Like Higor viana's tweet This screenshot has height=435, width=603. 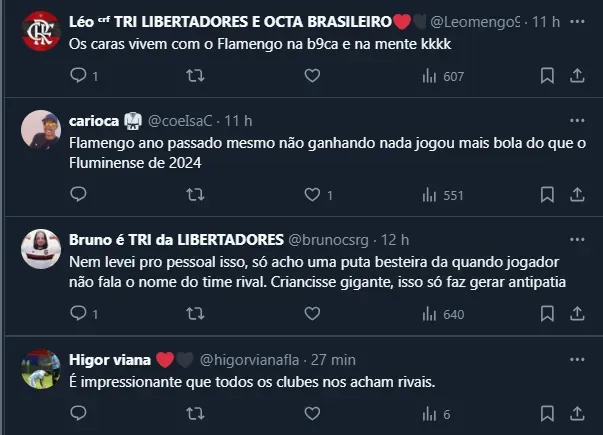point(312,414)
